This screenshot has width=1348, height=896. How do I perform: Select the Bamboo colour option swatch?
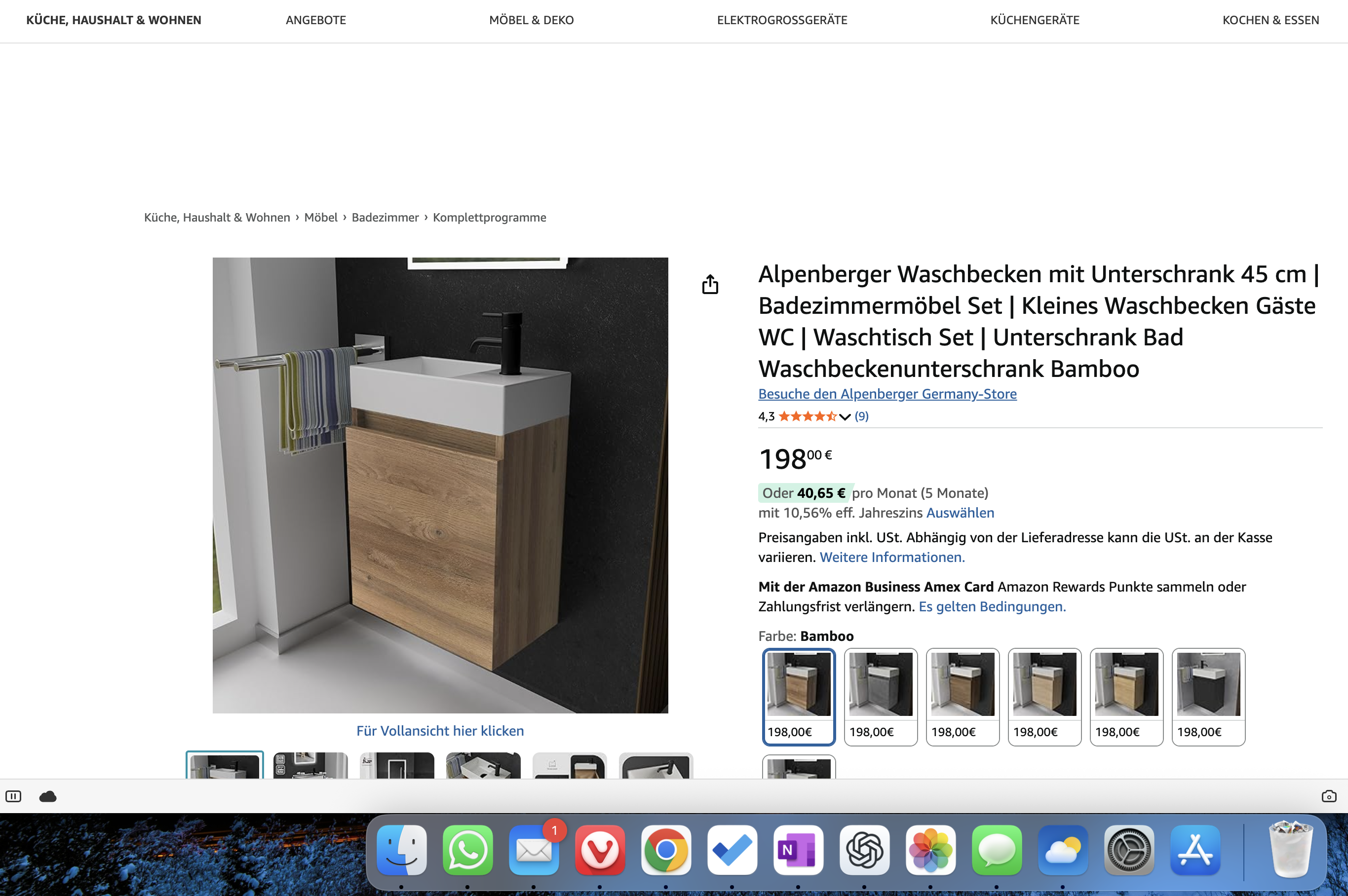(799, 696)
